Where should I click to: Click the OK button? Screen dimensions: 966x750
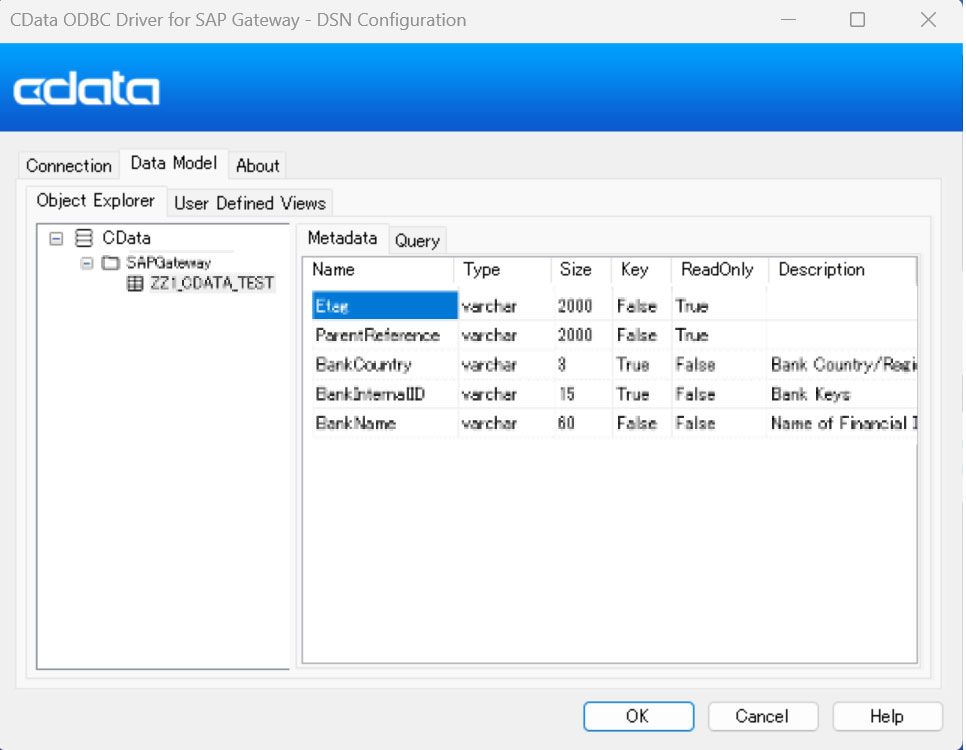coord(638,716)
